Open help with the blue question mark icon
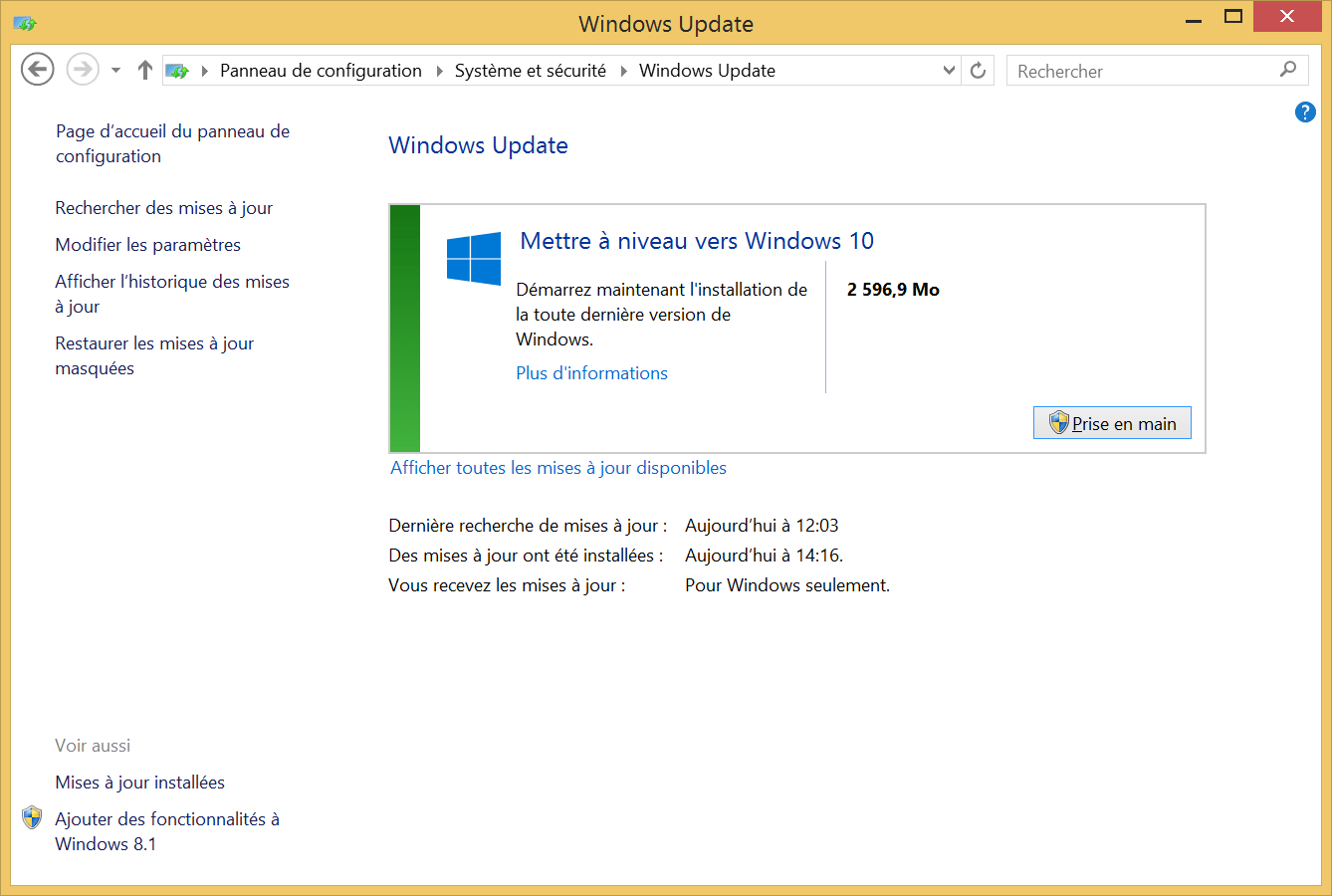1332x896 pixels. pyautogui.click(x=1305, y=112)
